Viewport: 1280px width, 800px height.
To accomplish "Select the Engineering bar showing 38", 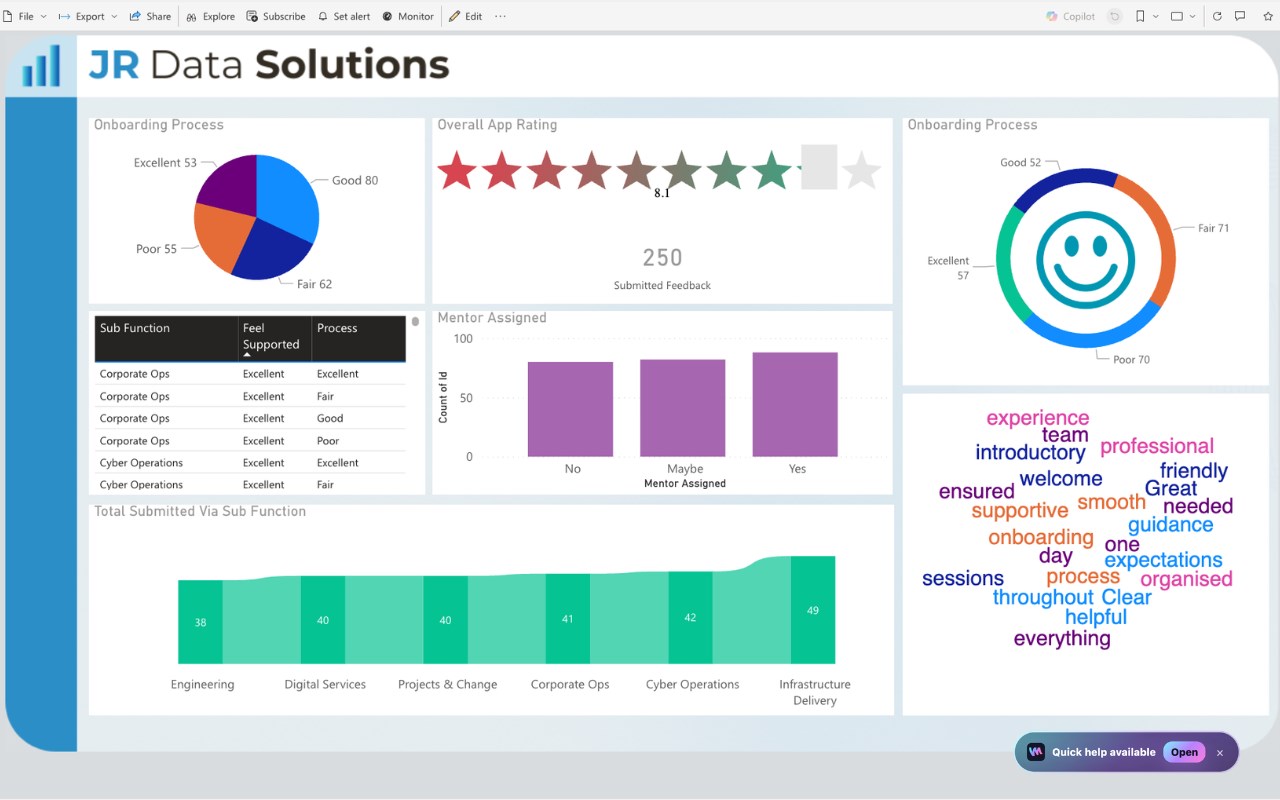I will tap(200, 622).
